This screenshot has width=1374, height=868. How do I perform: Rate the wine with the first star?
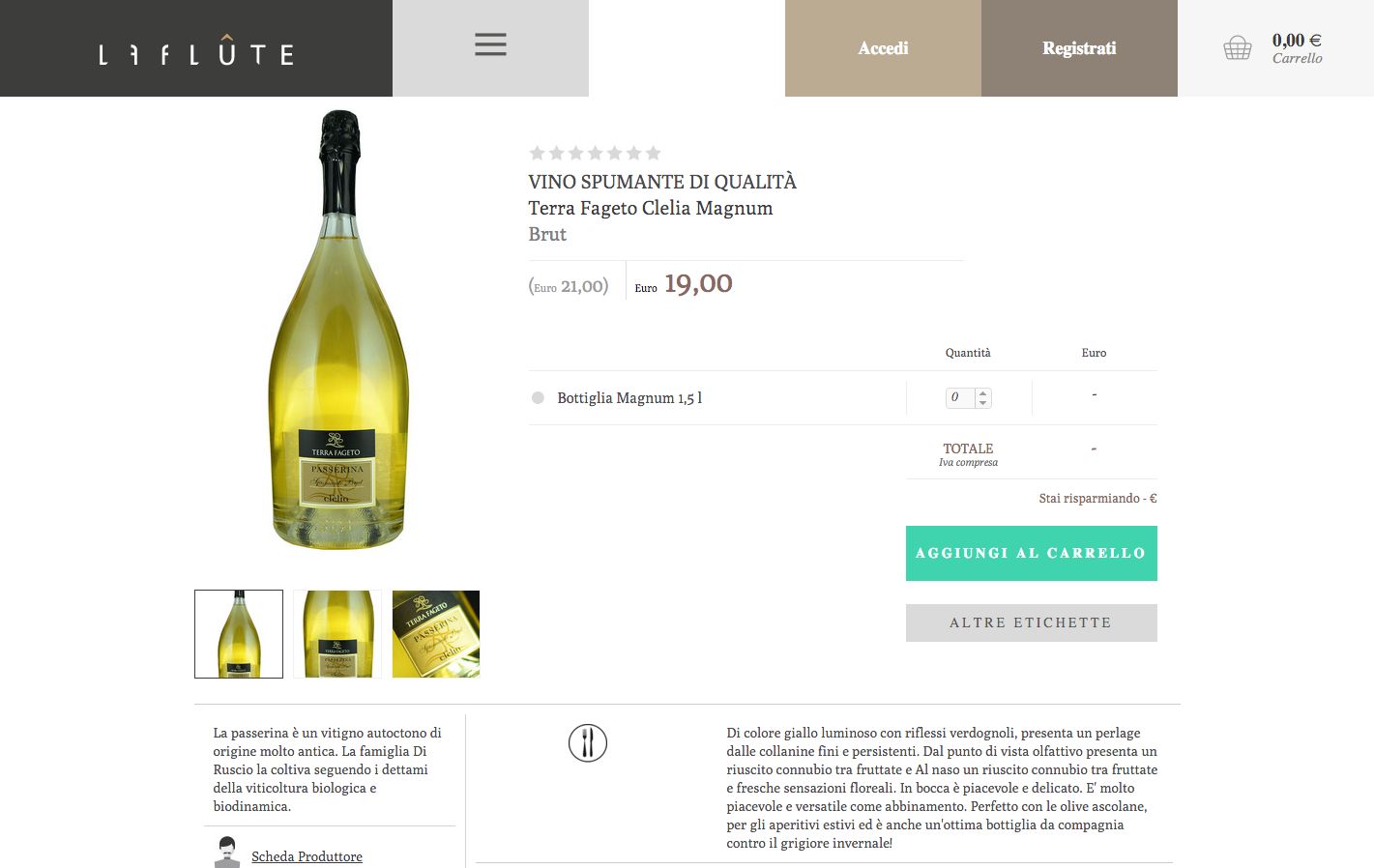pyautogui.click(x=537, y=153)
